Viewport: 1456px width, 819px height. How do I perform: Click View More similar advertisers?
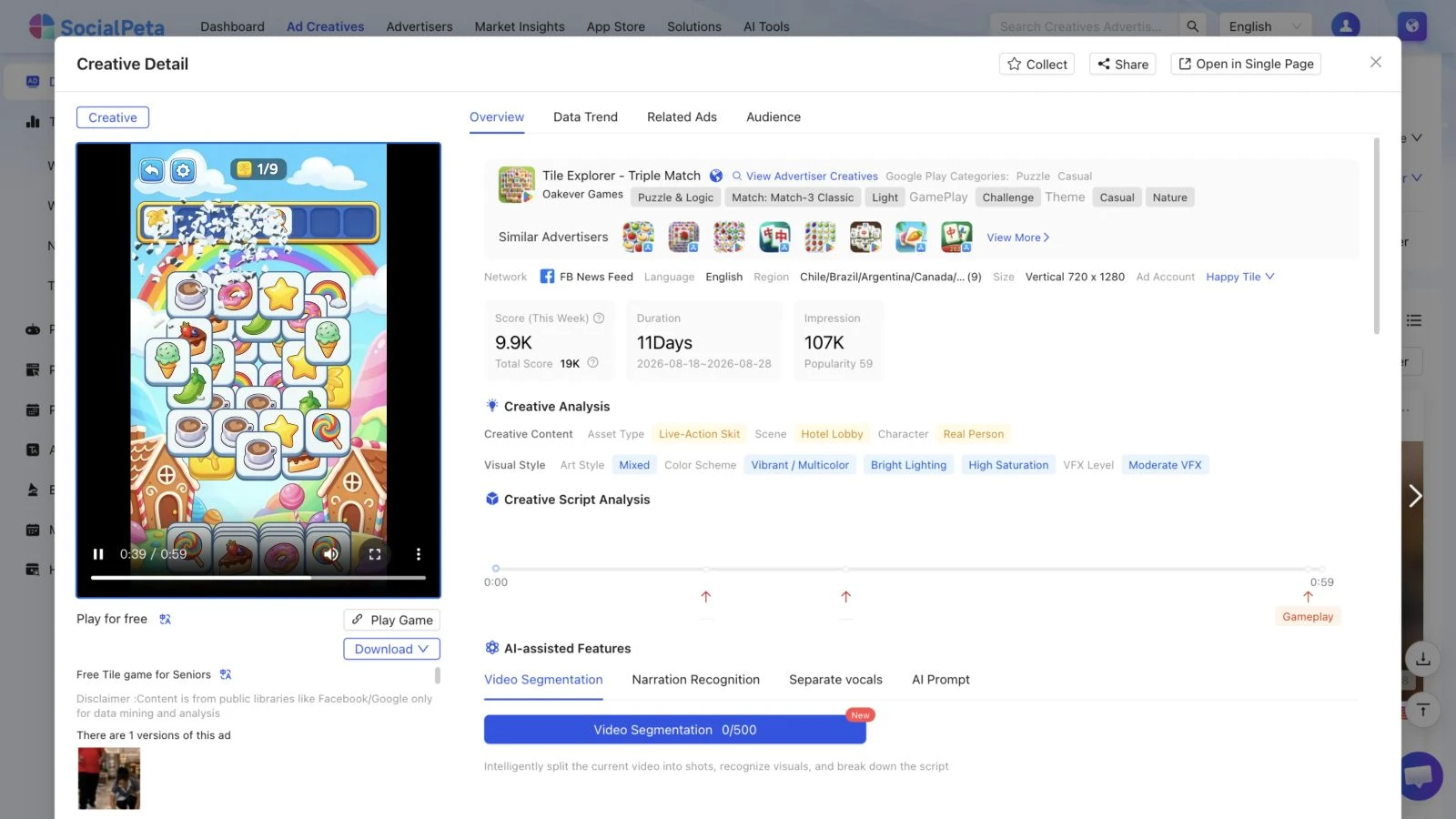[x=1018, y=238]
